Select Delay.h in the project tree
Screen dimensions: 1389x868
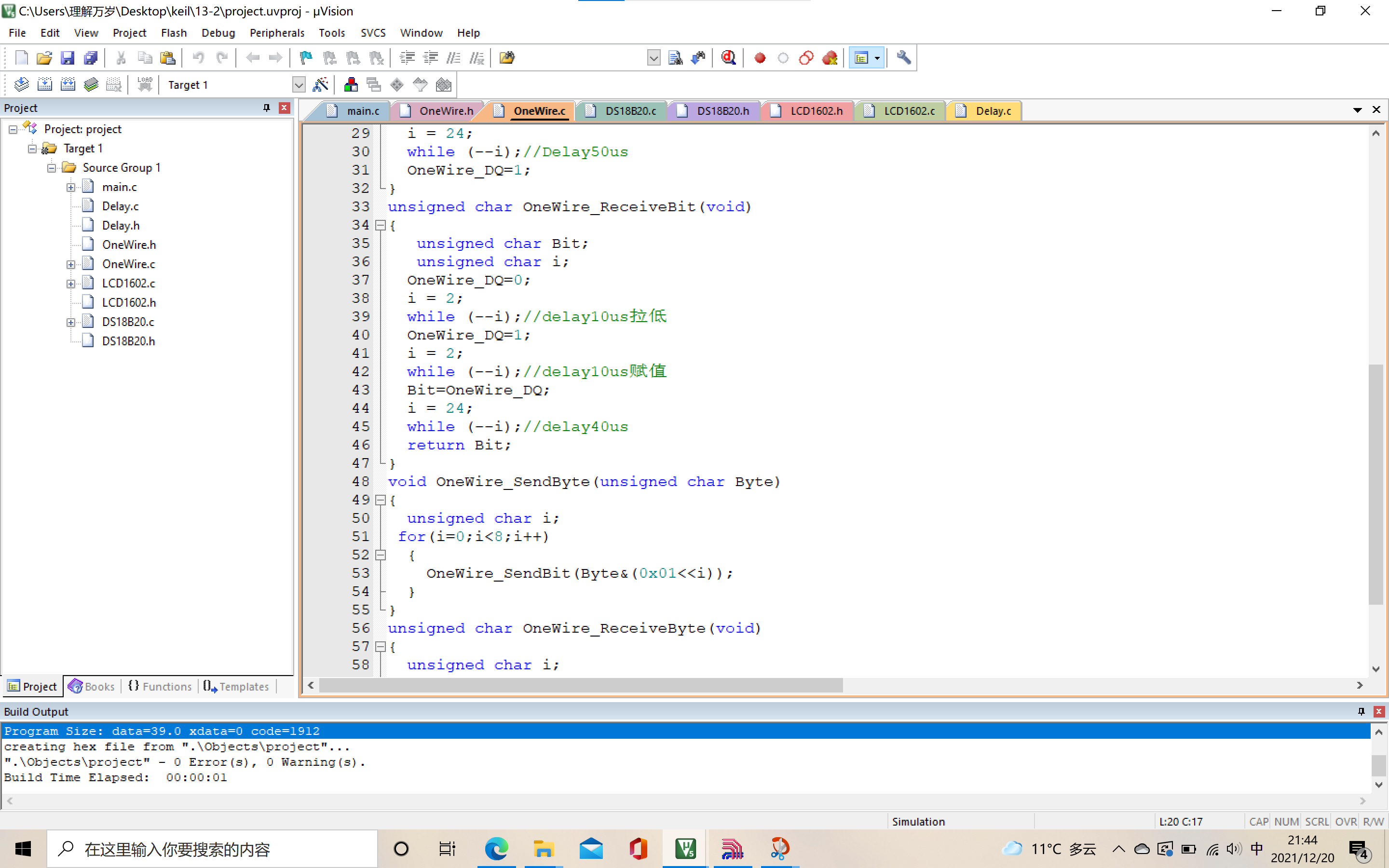[x=121, y=226]
